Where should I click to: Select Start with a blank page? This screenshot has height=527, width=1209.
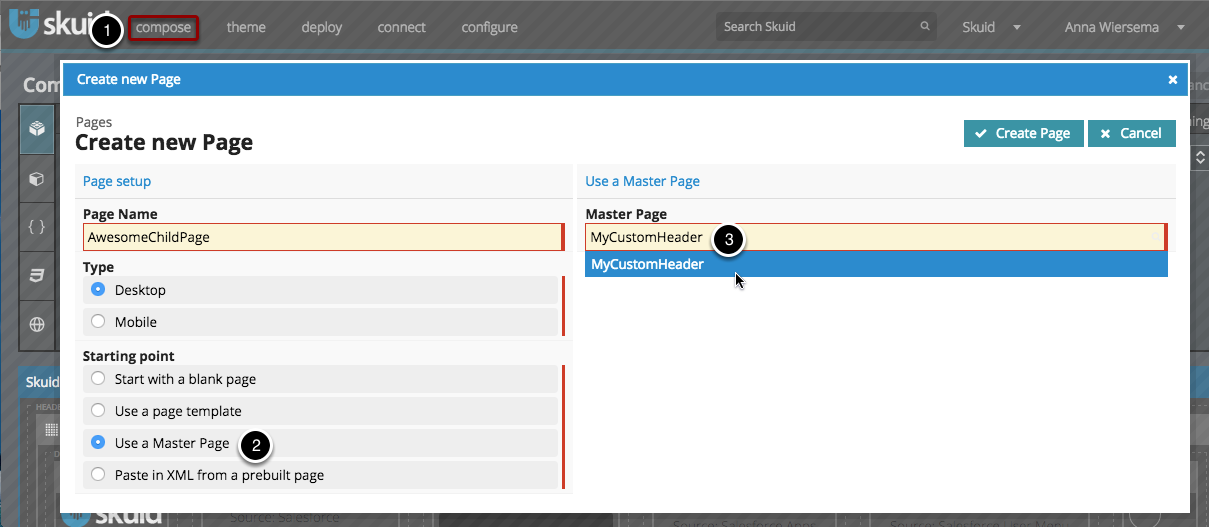(98, 379)
